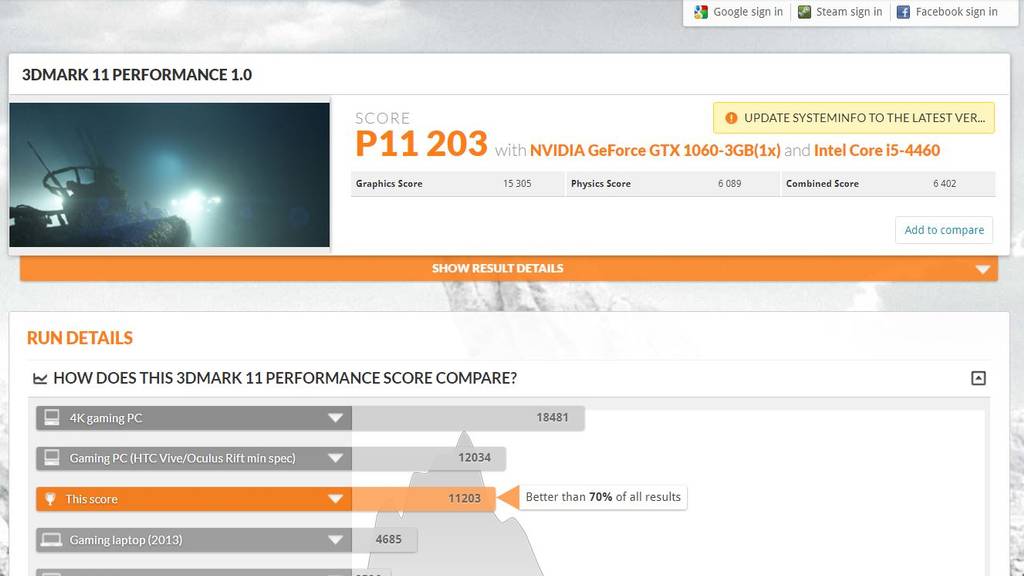Click the Steam logo icon
Viewport: 1024px width, 576px height.
805,12
